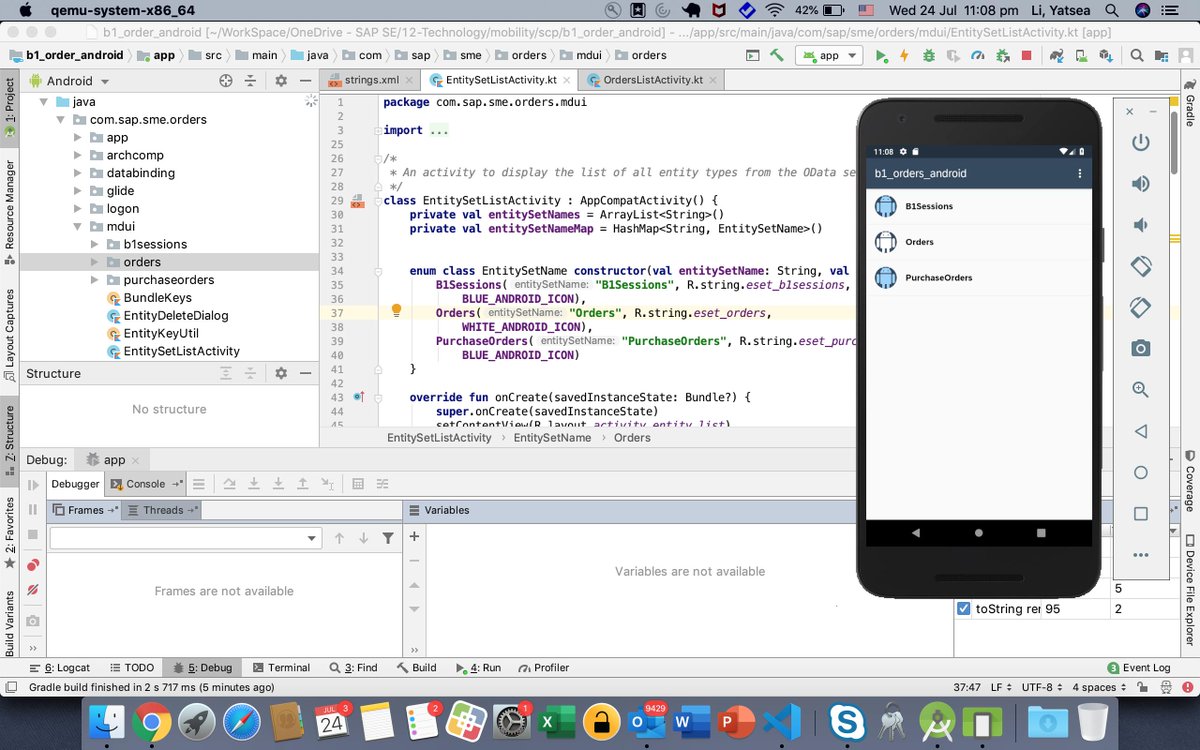Viewport: 1200px width, 750px height.
Task: Open the SDK Manager icon
Action: point(1106,56)
